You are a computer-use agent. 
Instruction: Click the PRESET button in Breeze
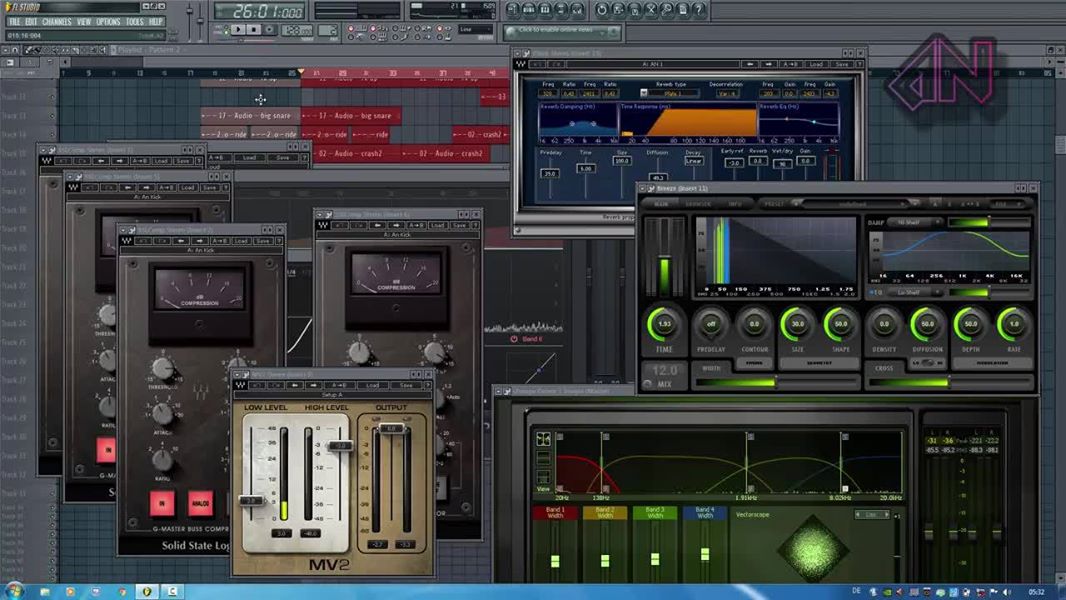point(773,204)
